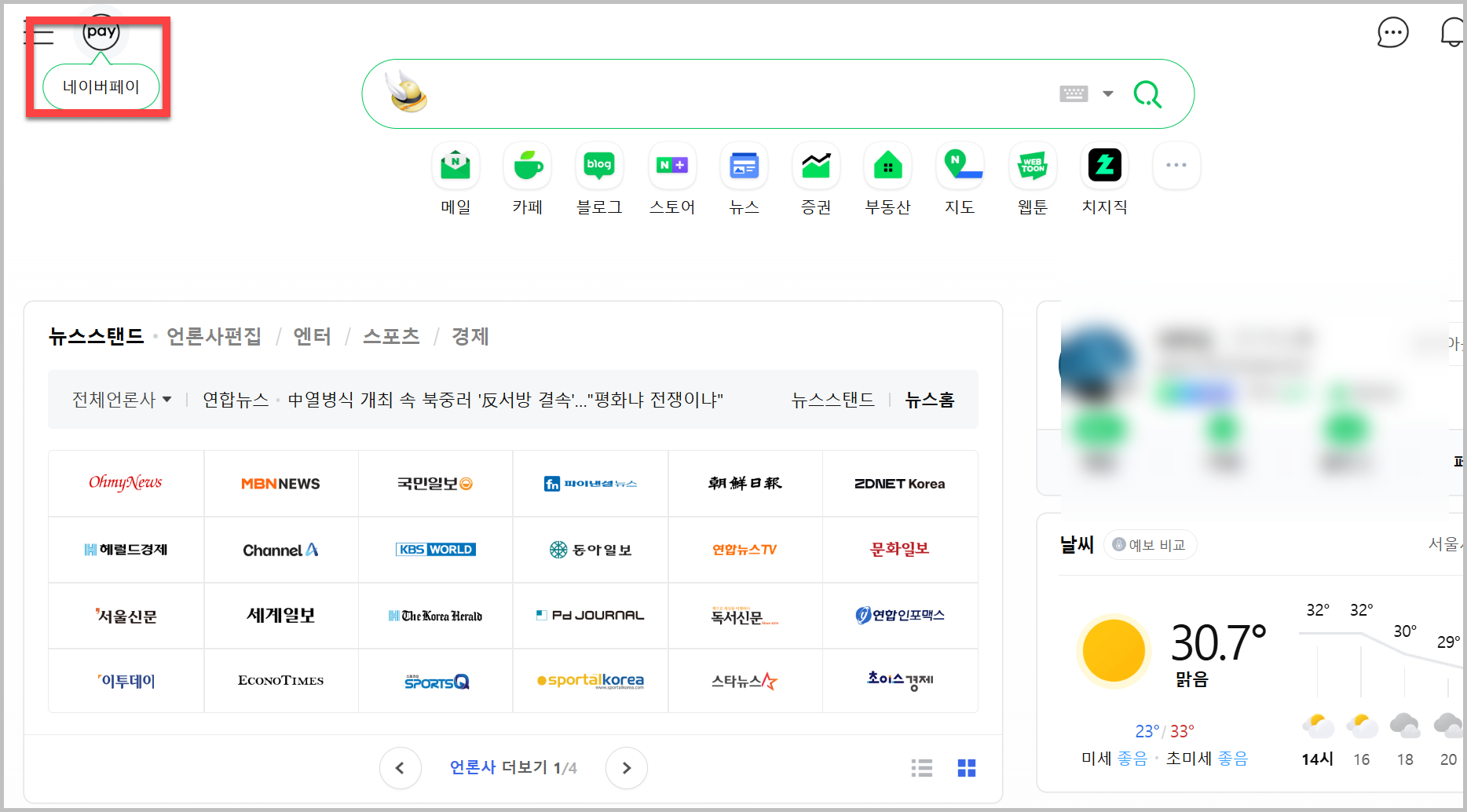Open the 초이스경제 publisher tile
This screenshot has width=1467, height=812.
click(900, 681)
